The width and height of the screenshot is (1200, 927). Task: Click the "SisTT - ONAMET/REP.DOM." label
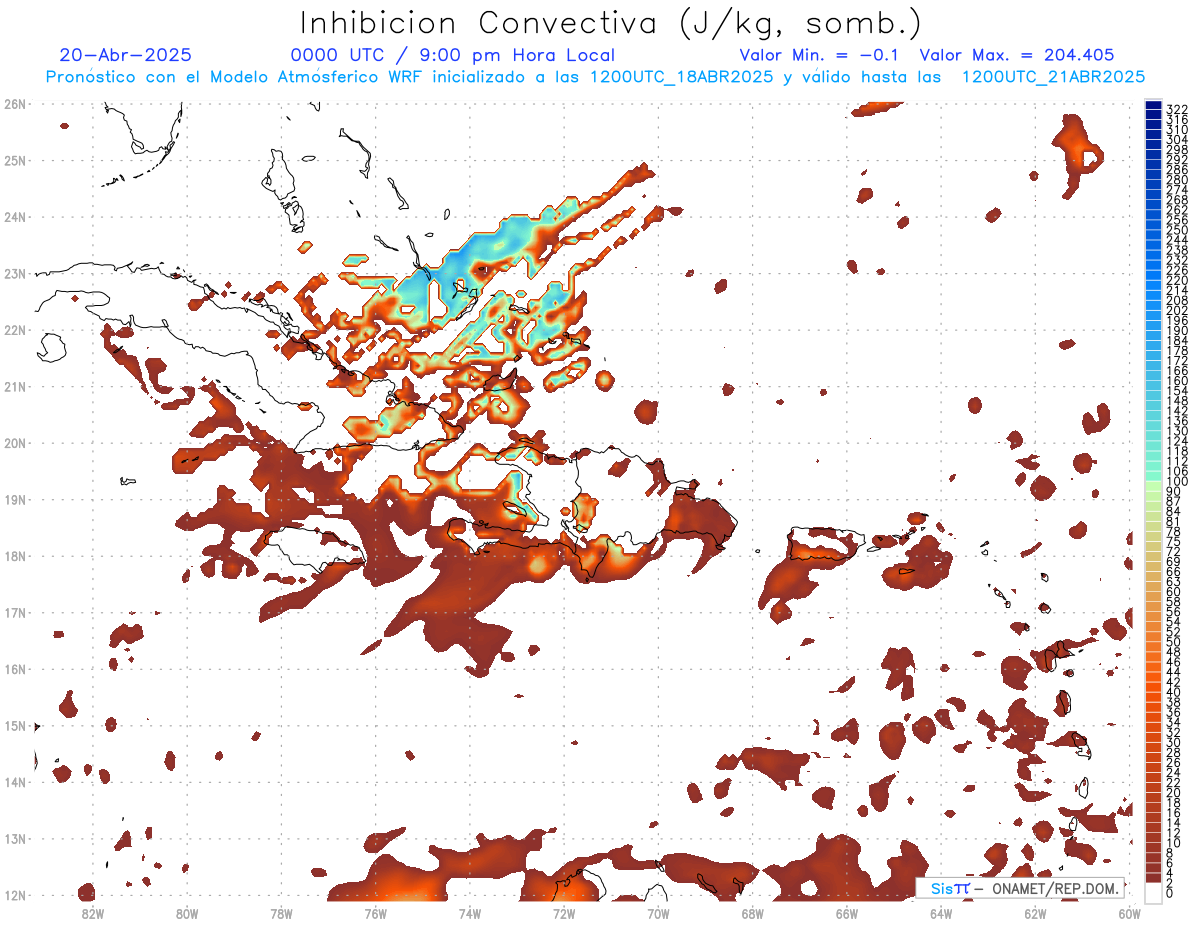(x=1020, y=888)
